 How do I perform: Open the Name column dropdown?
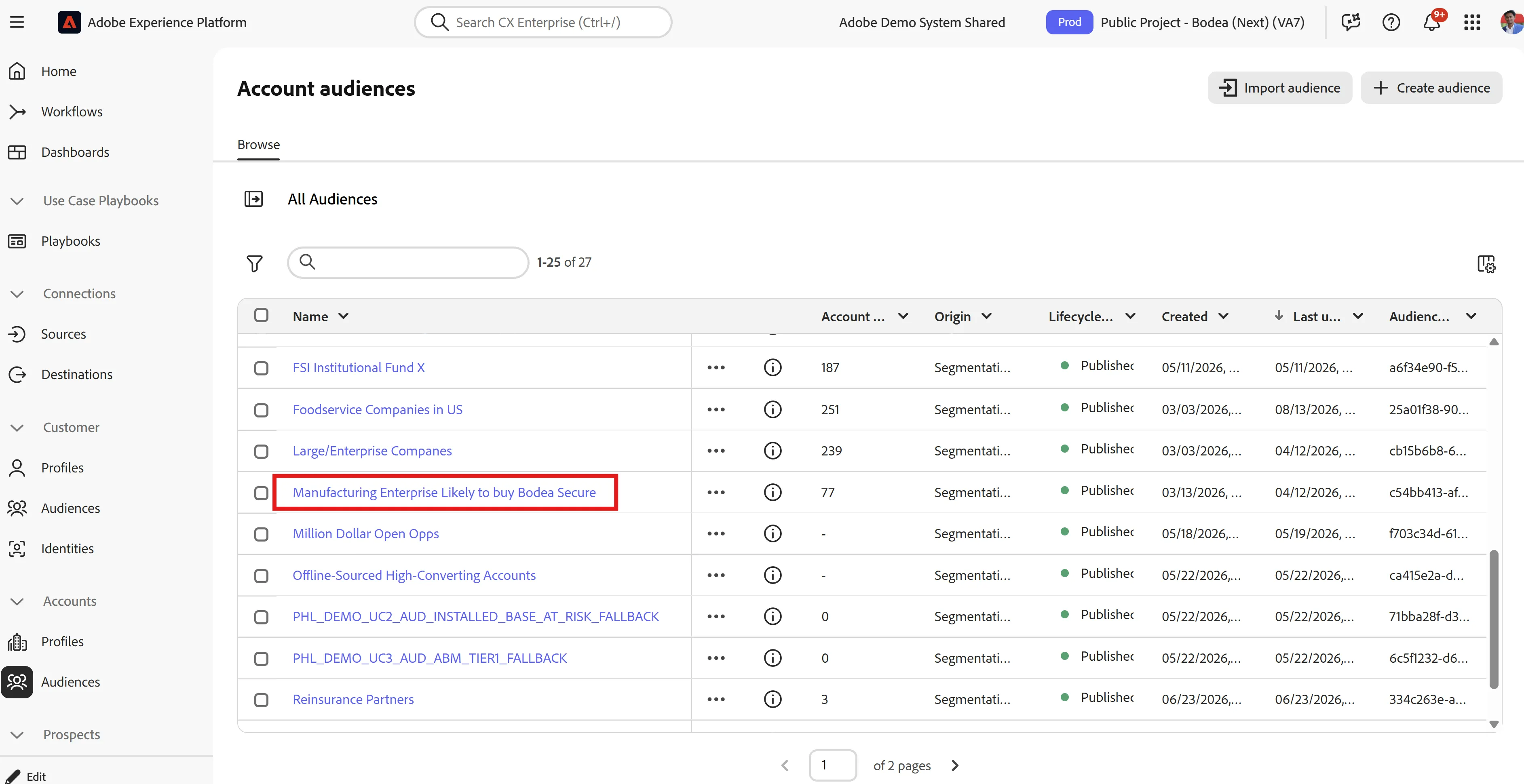[x=343, y=316]
